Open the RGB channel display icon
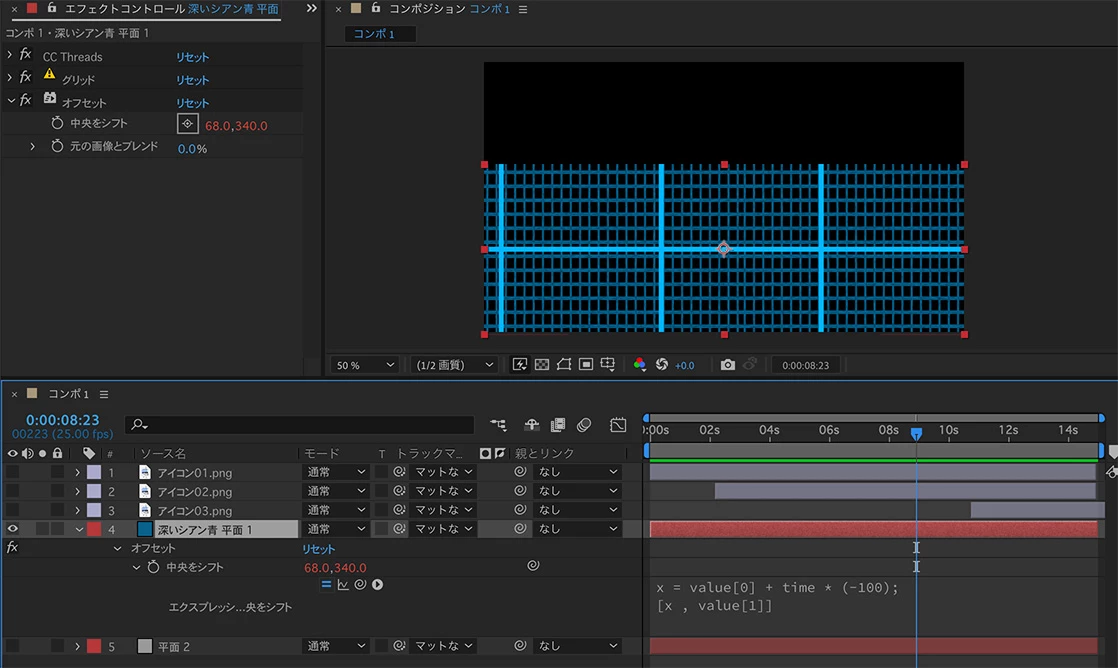Viewport: 1118px width, 668px height. pos(640,364)
